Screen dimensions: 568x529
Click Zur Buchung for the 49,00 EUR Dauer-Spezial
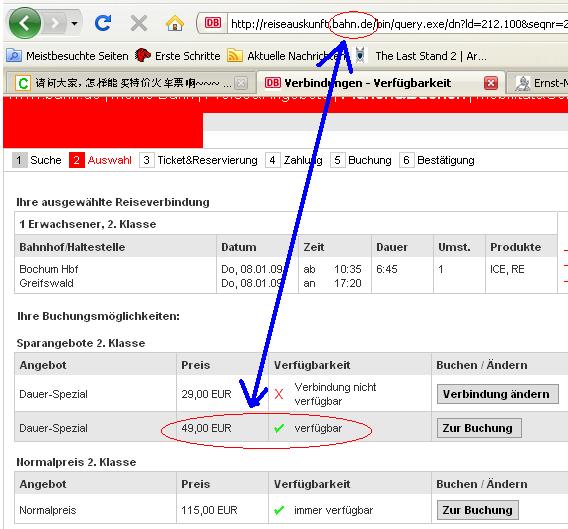click(x=479, y=428)
